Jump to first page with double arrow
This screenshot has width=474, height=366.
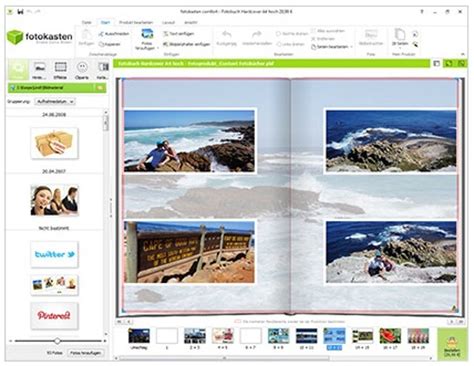(x=119, y=322)
